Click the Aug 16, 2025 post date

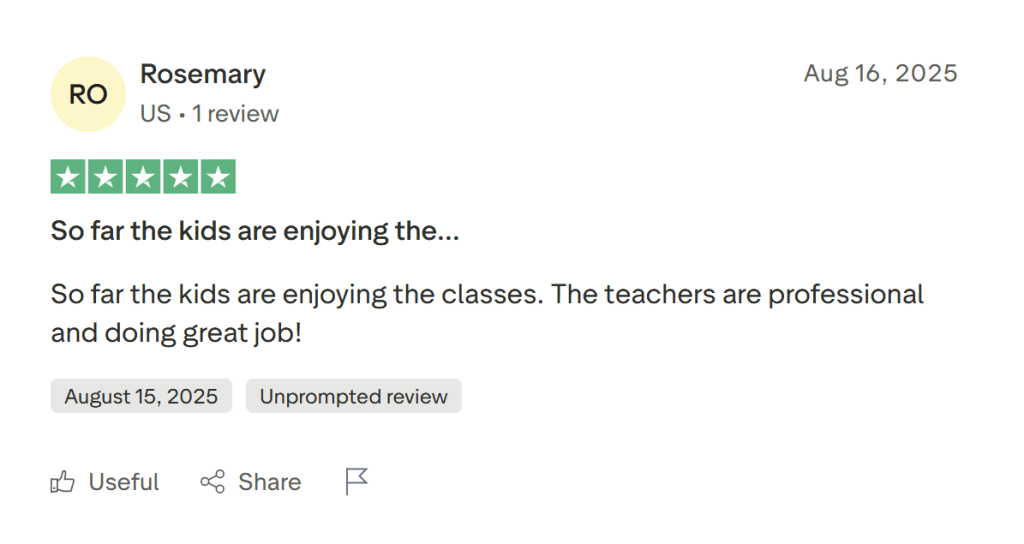pos(880,73)
